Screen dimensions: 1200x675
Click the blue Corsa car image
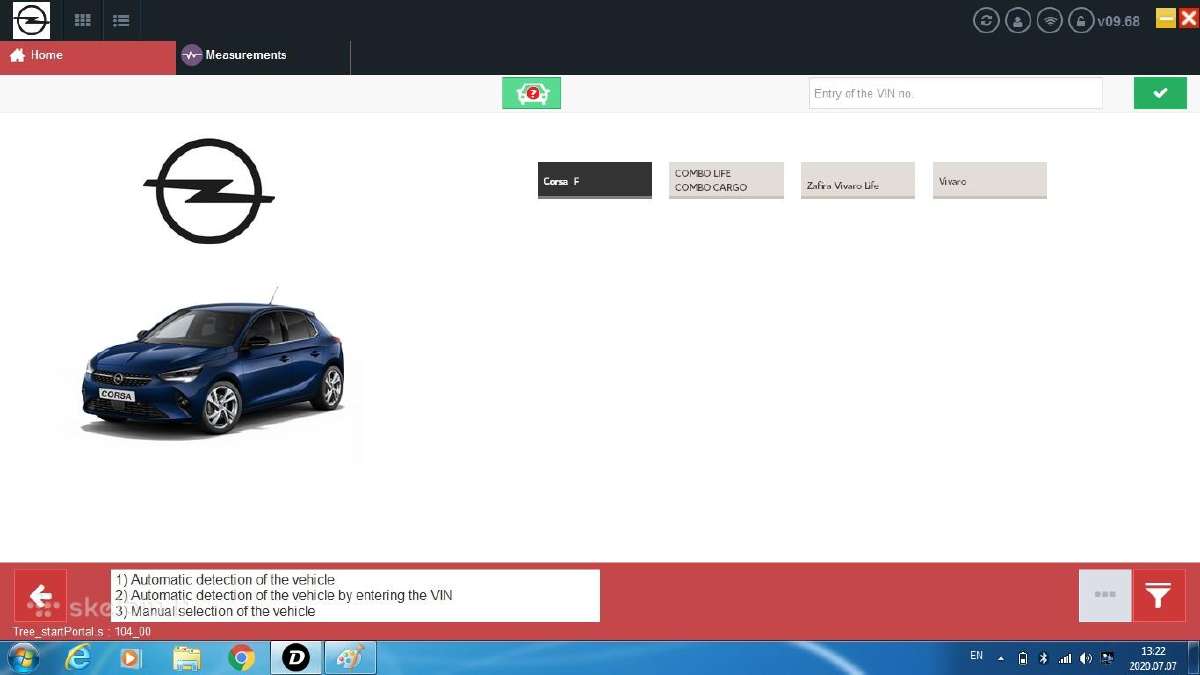coord(214,365)
